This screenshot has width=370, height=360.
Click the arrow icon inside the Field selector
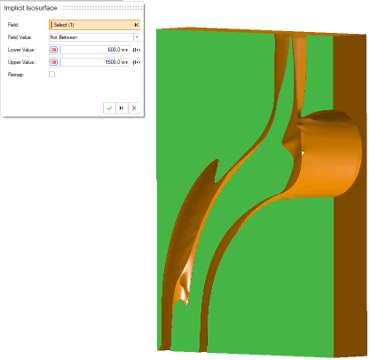coord(136,25)
